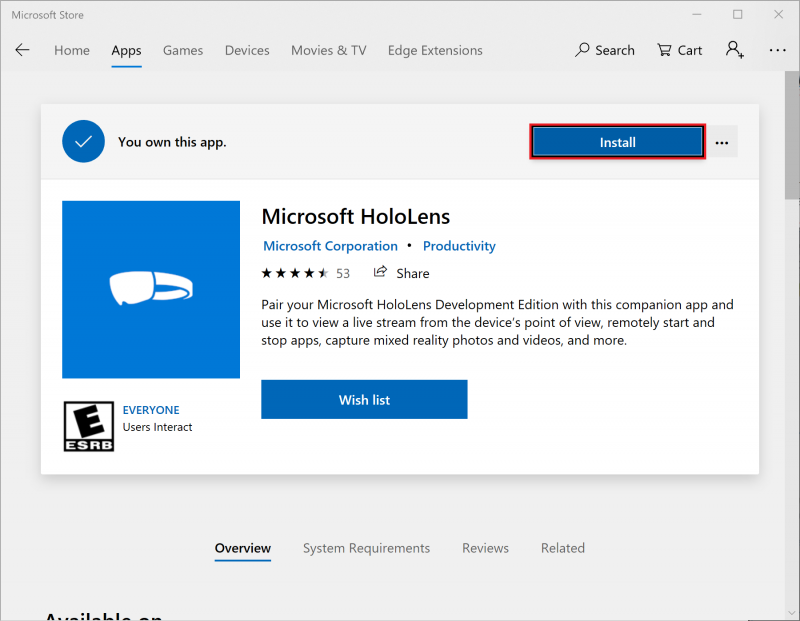
Task: Click the ESRB Everyone rating badge
Action: coord(89,426)
